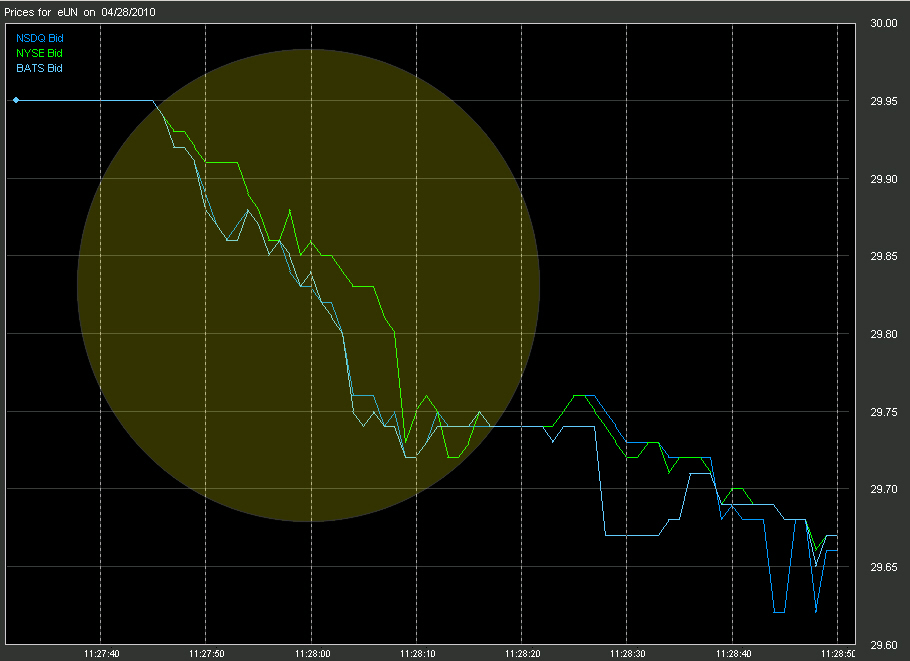The width and height of the screenshot is (910, 661).
Task: Click the center of the yellow highlight circle
Action: coord(309,286)
